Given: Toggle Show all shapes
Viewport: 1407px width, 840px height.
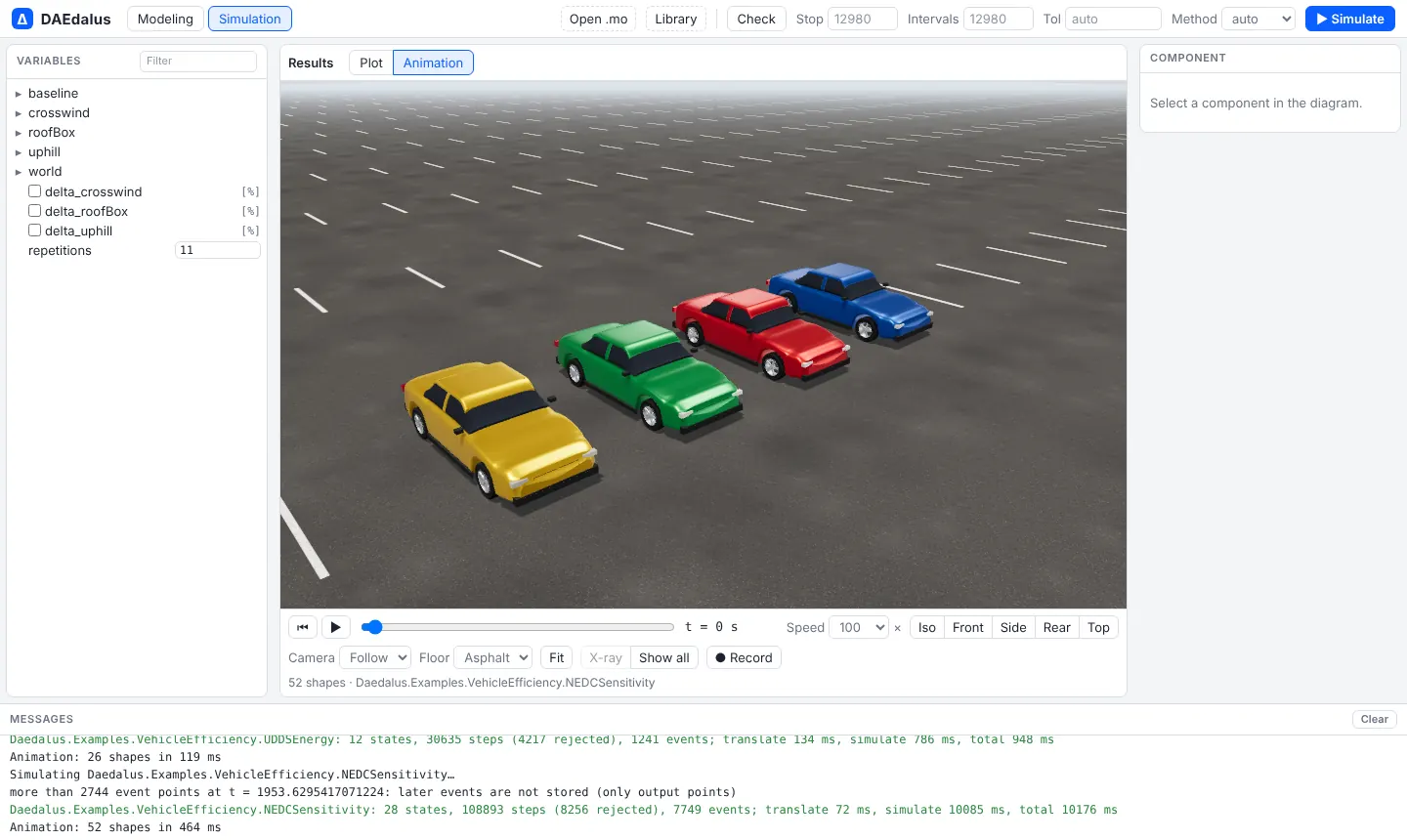Looking at the screenshot, I should [664, 657].
